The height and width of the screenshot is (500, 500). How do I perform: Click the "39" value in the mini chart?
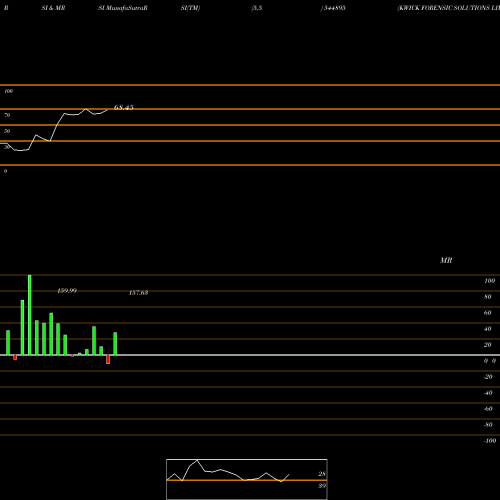coord(322,486)
